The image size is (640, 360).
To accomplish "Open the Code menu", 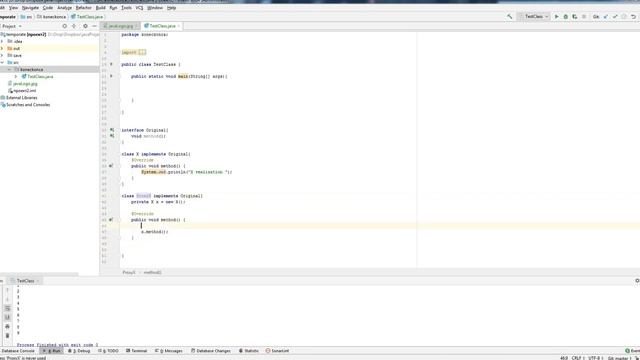I will [48, 8].
